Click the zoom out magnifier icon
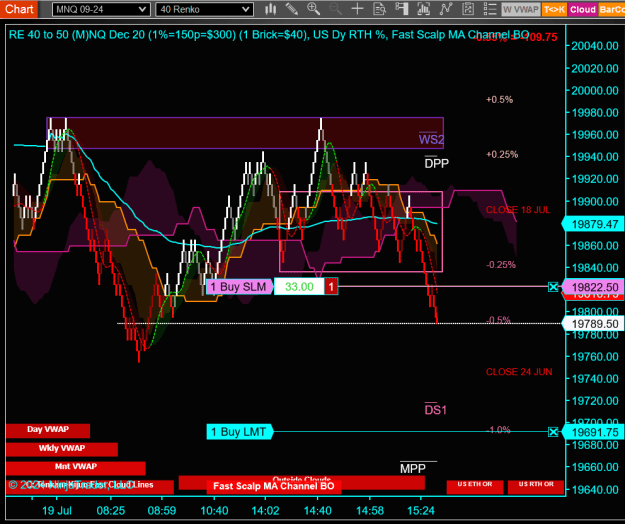 [335, 9]
